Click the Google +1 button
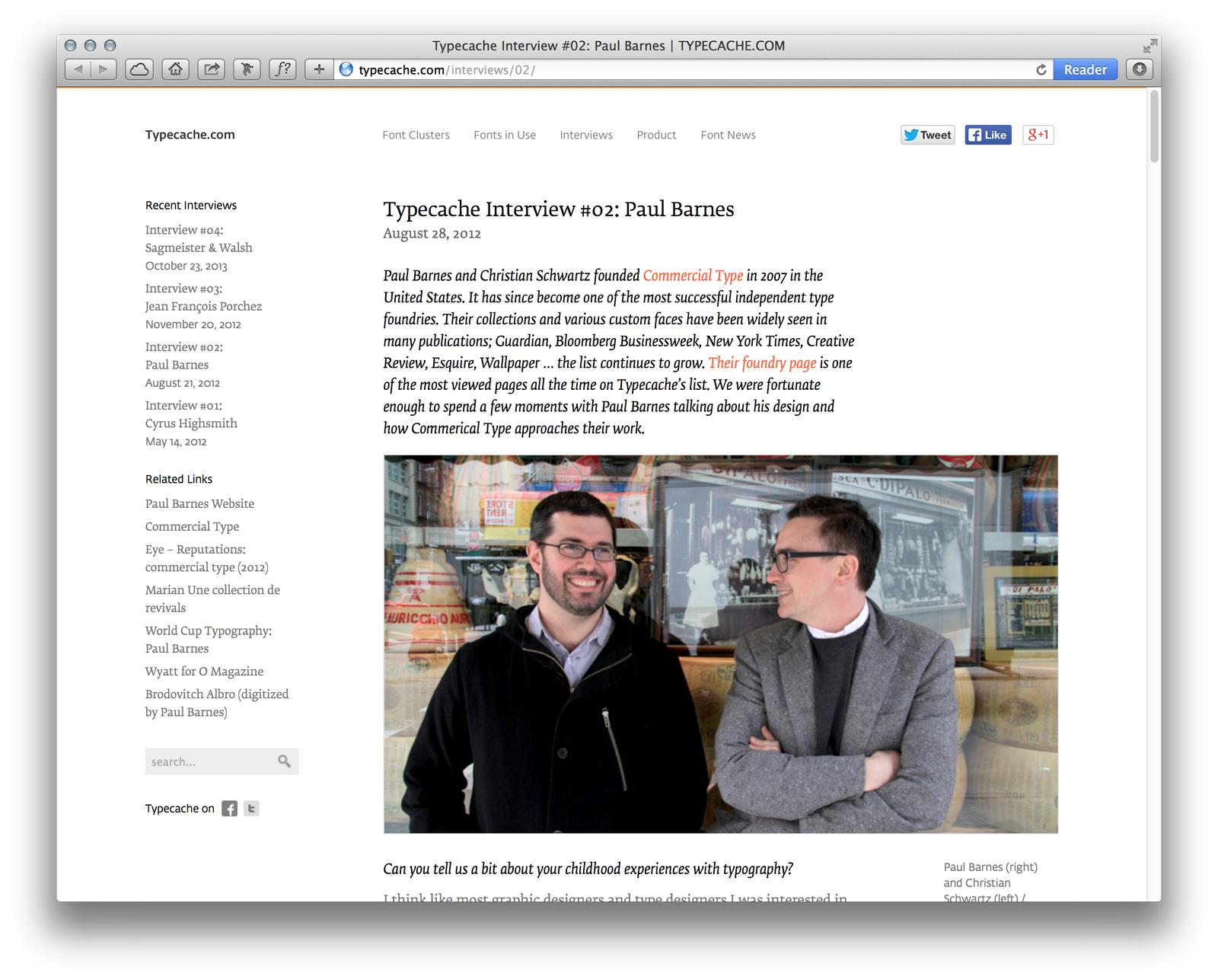1218x980 pixels. coord(1038,135)
